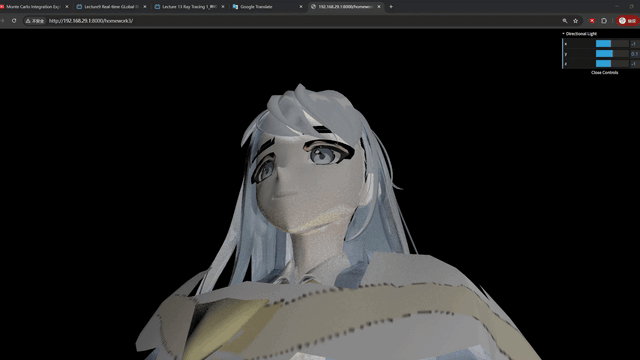This screenshot has width=640, height=360.
Task: Click the z value input field
Action: pyautogui.click(x=634, y=63)
